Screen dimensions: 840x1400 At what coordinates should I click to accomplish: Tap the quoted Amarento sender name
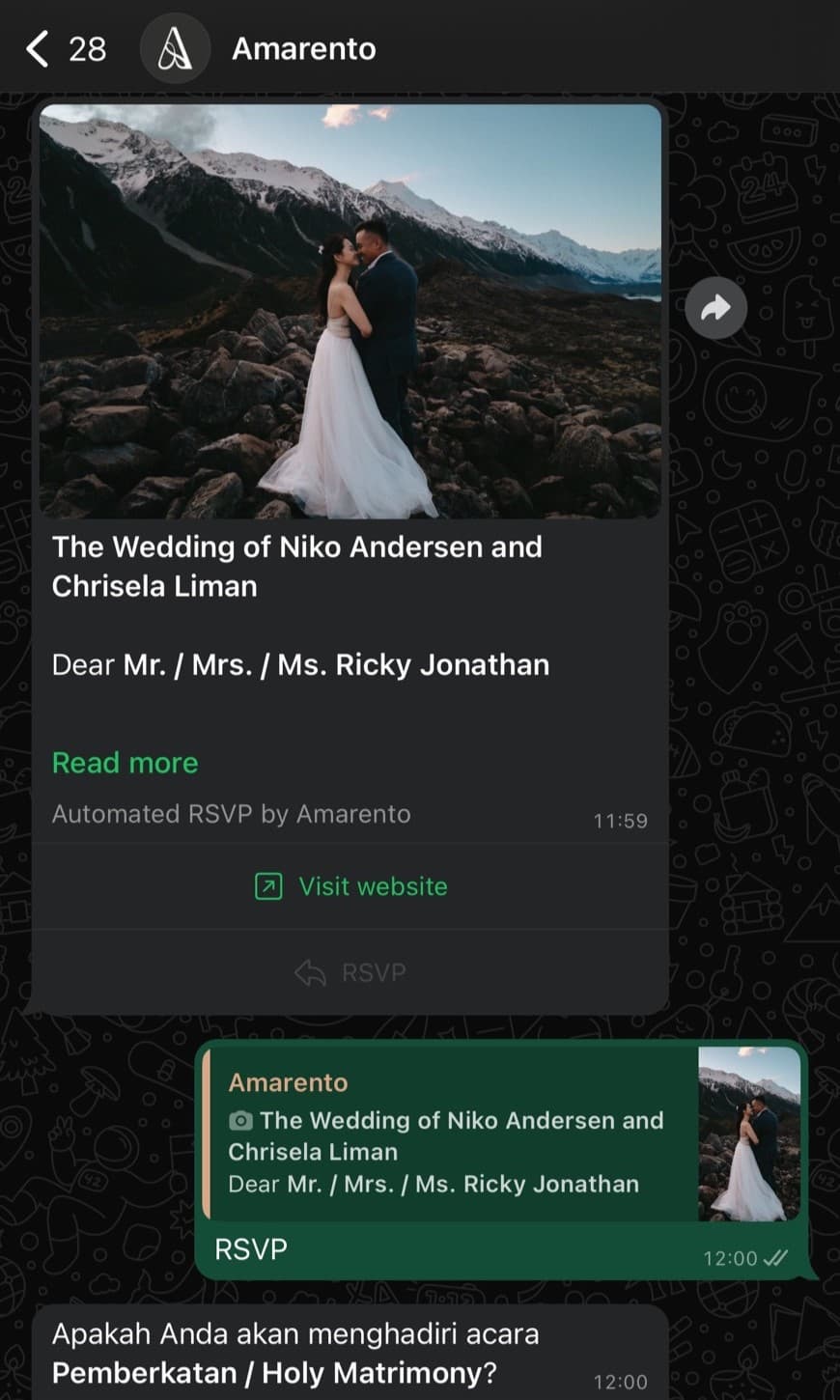pyautogui.click(x=288, y=1082)
